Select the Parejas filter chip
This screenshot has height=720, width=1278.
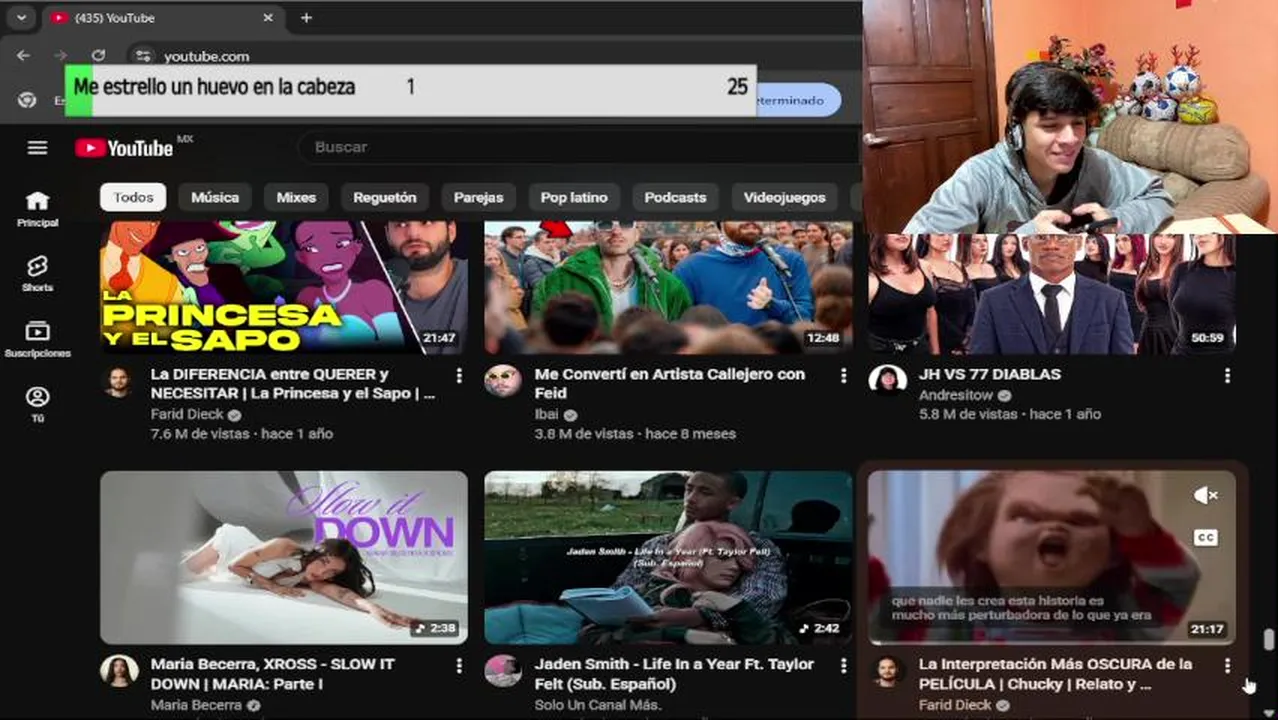click(478, 197)
